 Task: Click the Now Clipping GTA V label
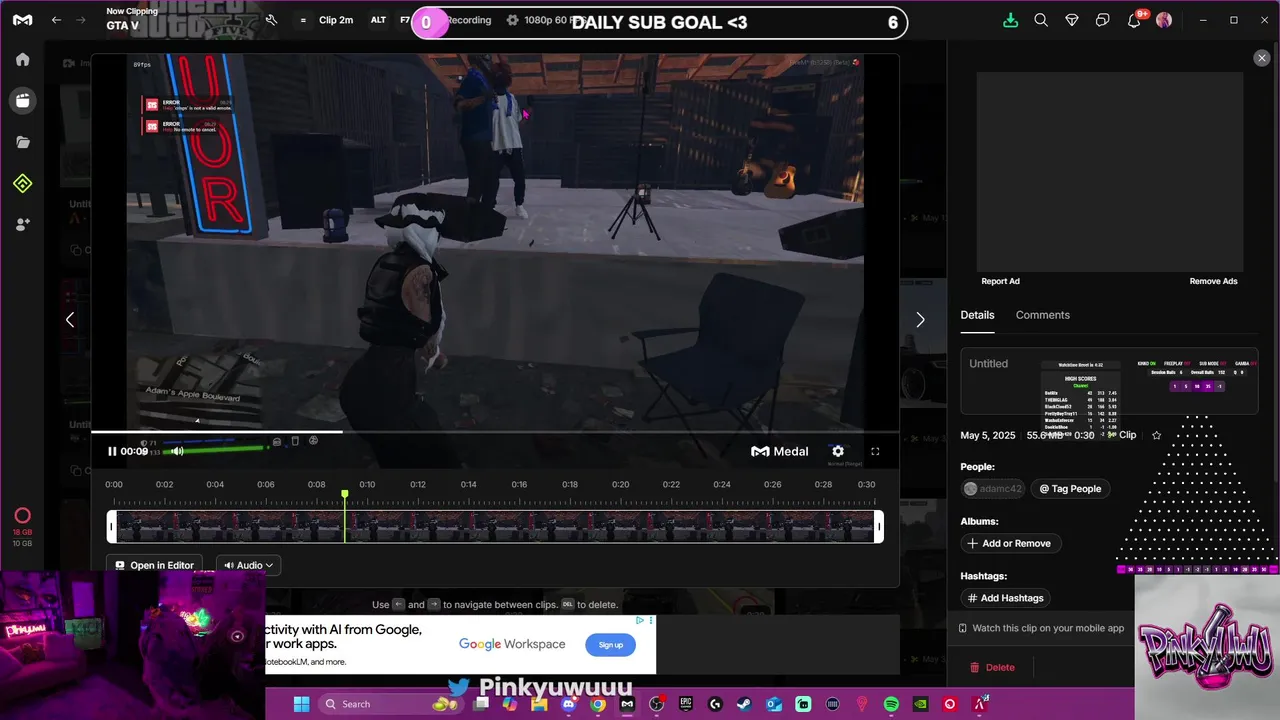(x=131, y=19)
